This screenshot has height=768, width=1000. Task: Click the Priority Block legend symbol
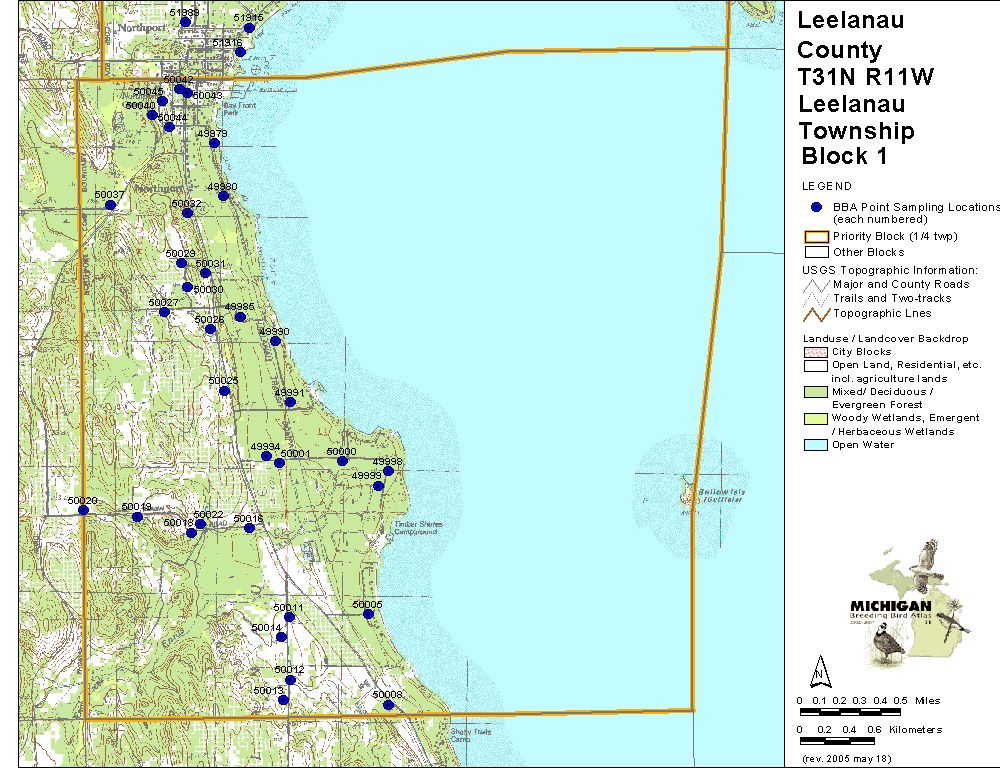click(816, 236)
